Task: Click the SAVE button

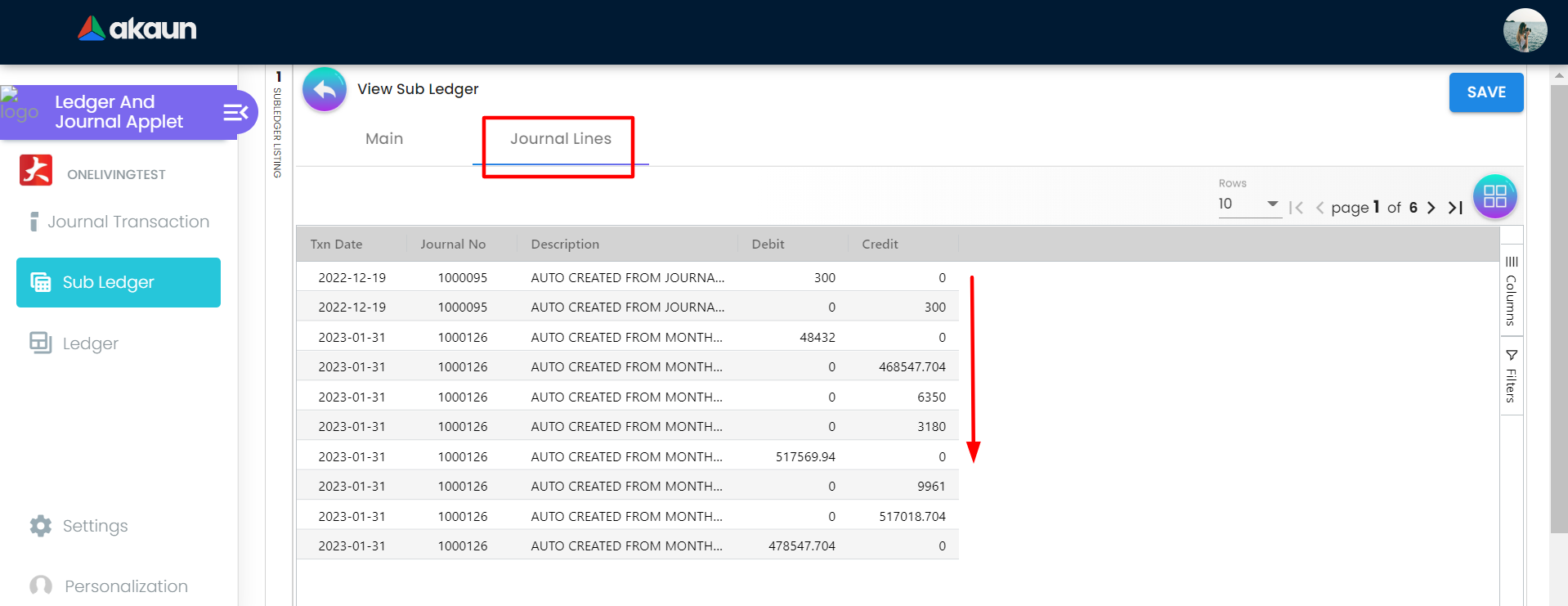Action: pyautogui.click(x=1485, y=92)
